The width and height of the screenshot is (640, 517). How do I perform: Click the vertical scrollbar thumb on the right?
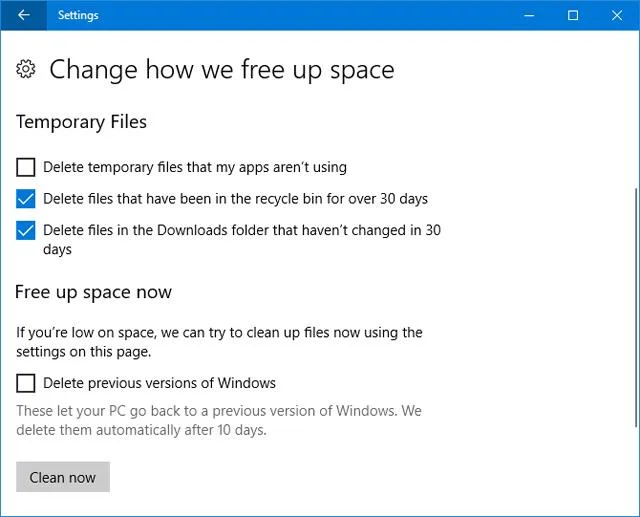click(x=637, y=308)
